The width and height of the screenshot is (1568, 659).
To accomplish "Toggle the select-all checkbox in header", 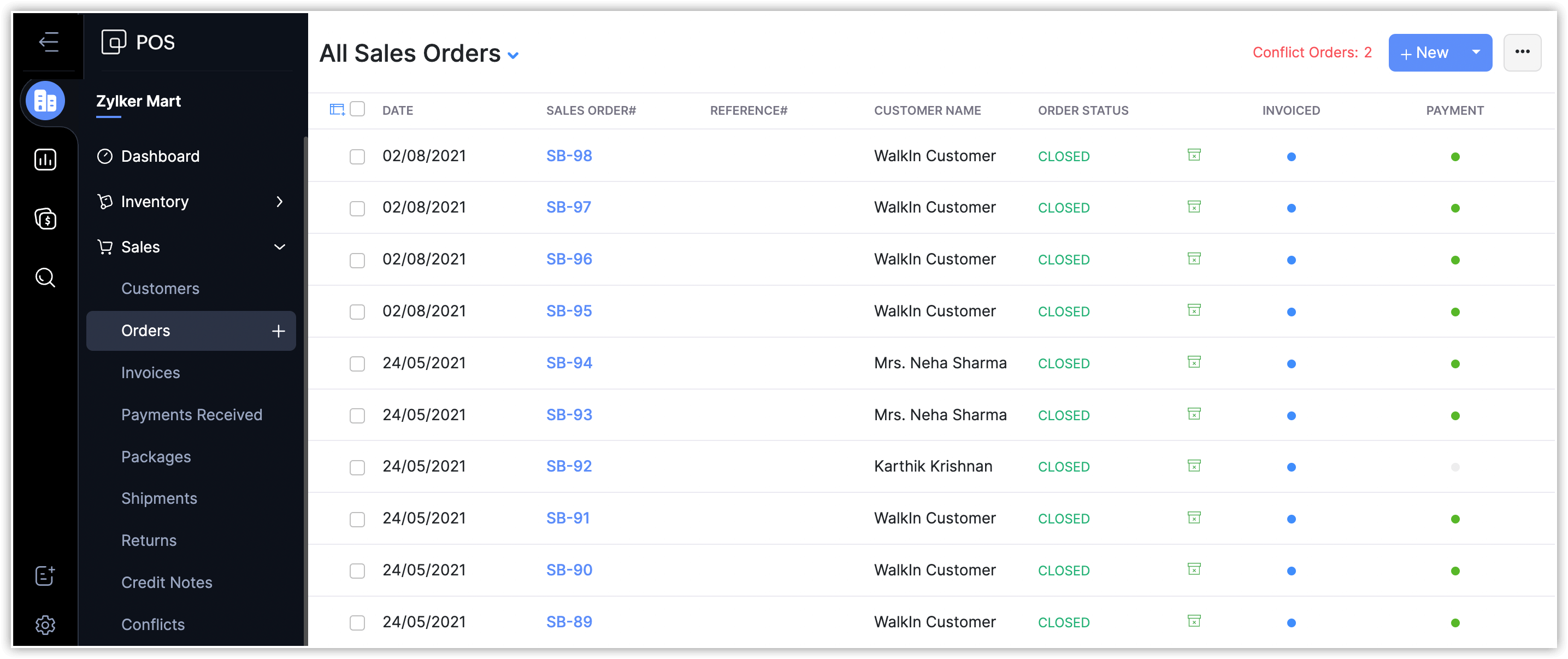I will pos(357,109).
